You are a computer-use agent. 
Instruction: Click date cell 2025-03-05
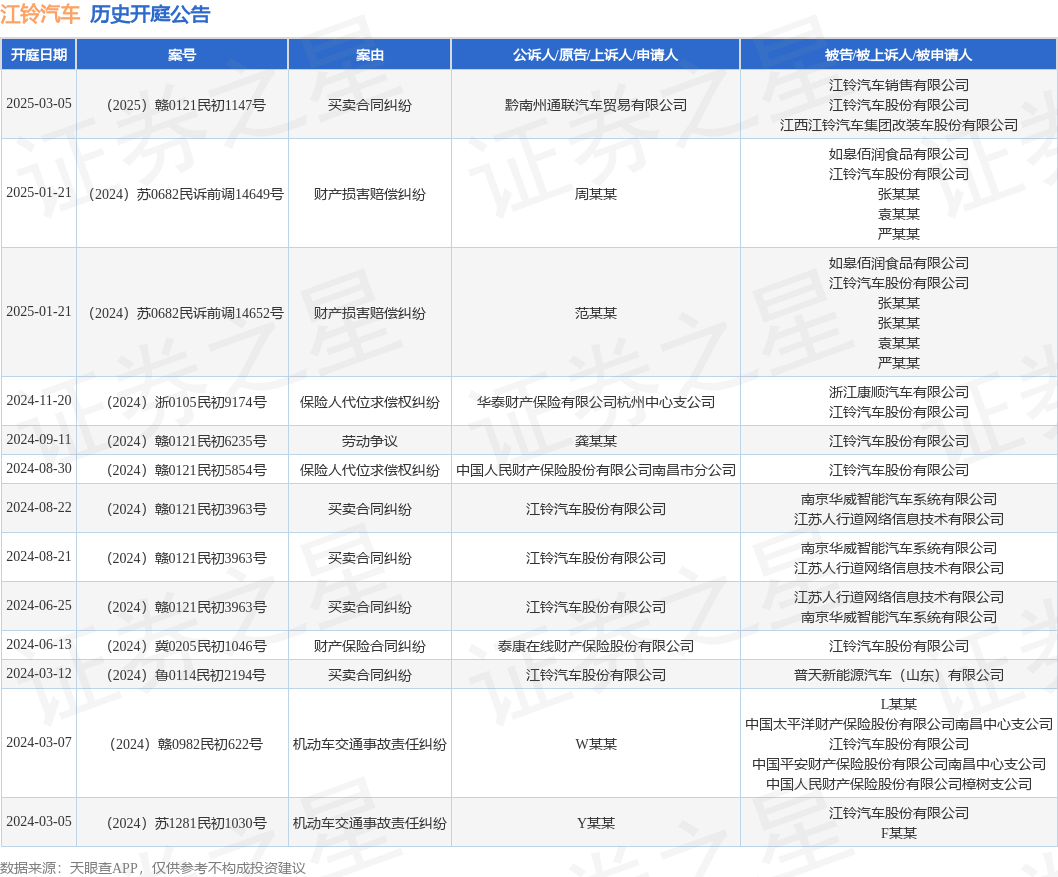pyautogui.click(x=38, y=104)
